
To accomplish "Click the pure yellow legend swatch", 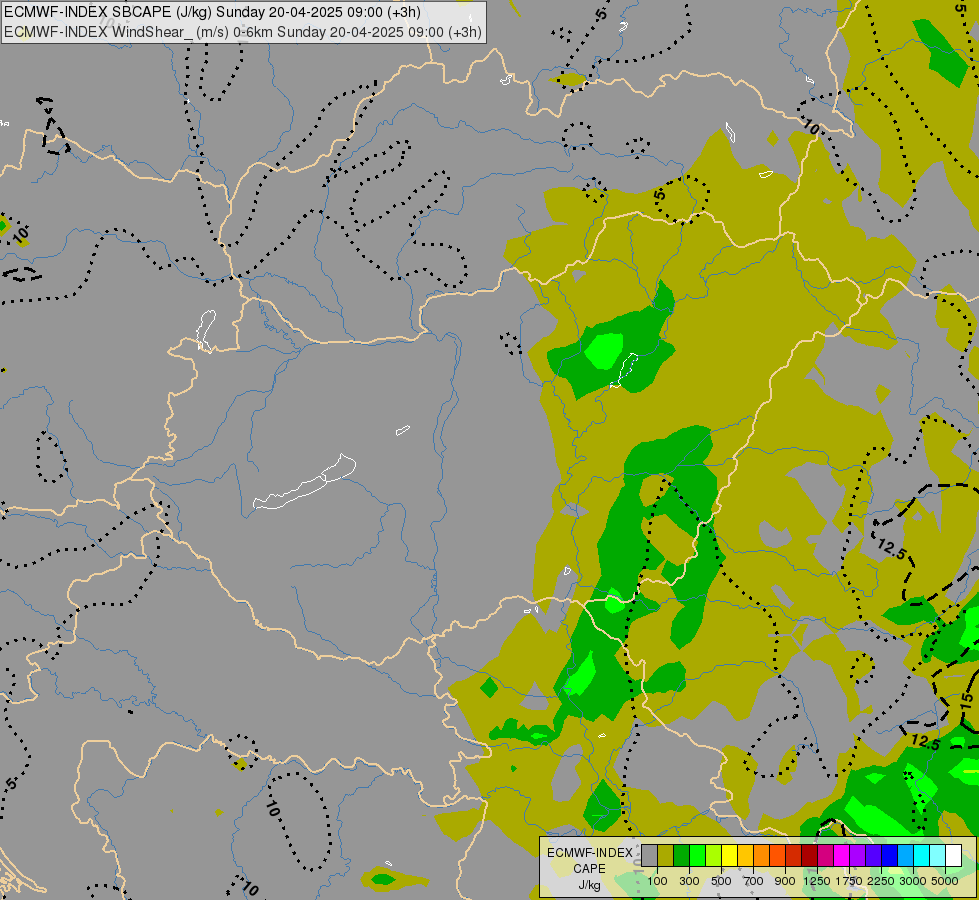I will click(x=729, y=856).
